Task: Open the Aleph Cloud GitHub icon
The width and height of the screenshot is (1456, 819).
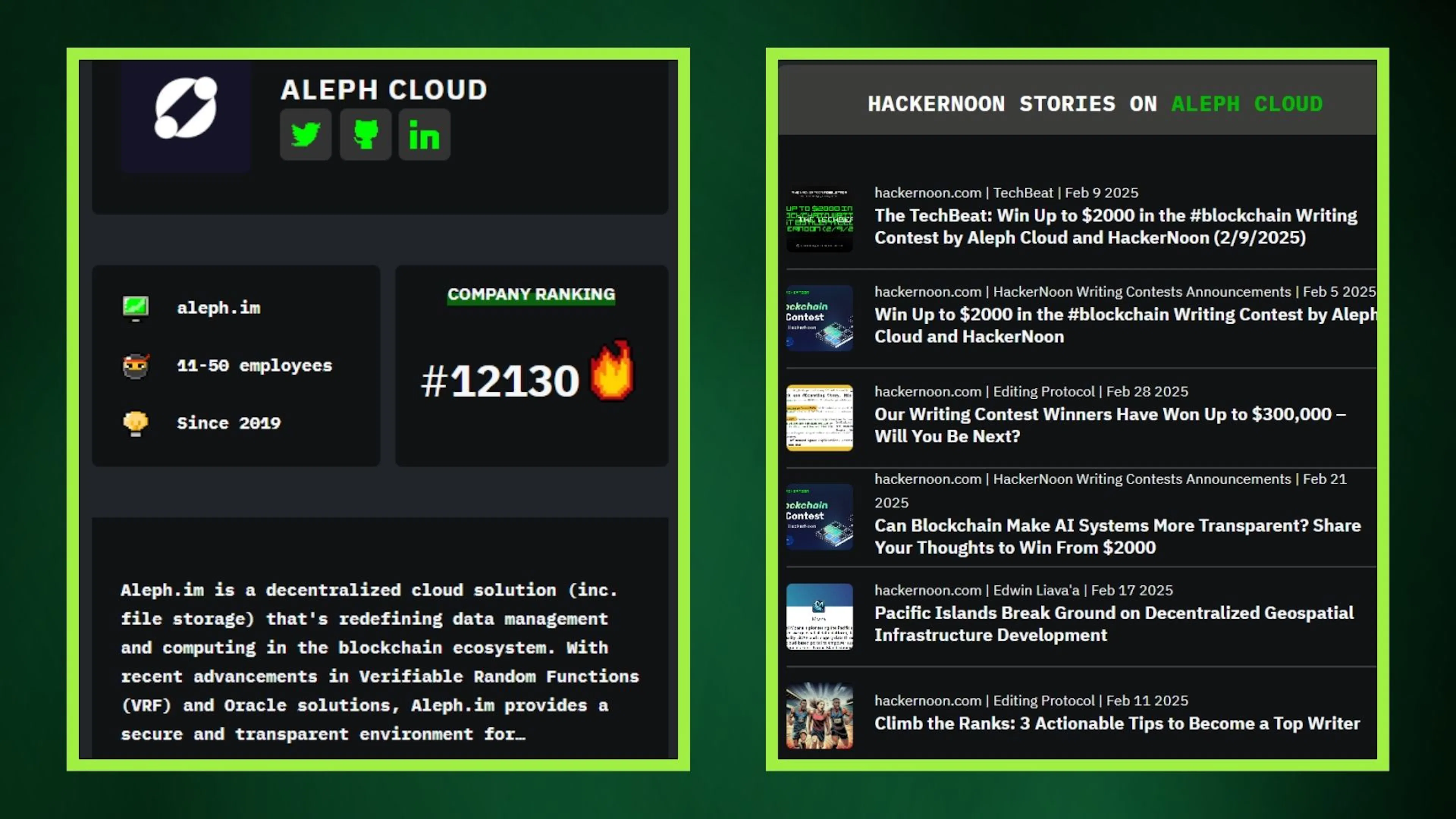Action: pos(365,135)
